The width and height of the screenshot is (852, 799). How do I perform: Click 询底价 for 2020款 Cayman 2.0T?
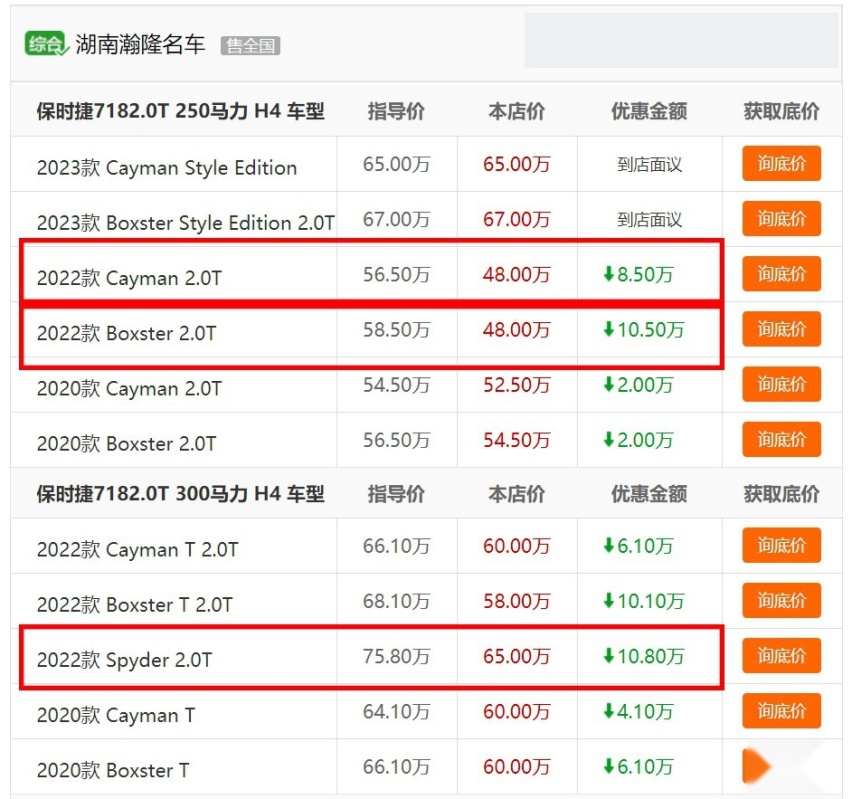(x=781, y=384)
